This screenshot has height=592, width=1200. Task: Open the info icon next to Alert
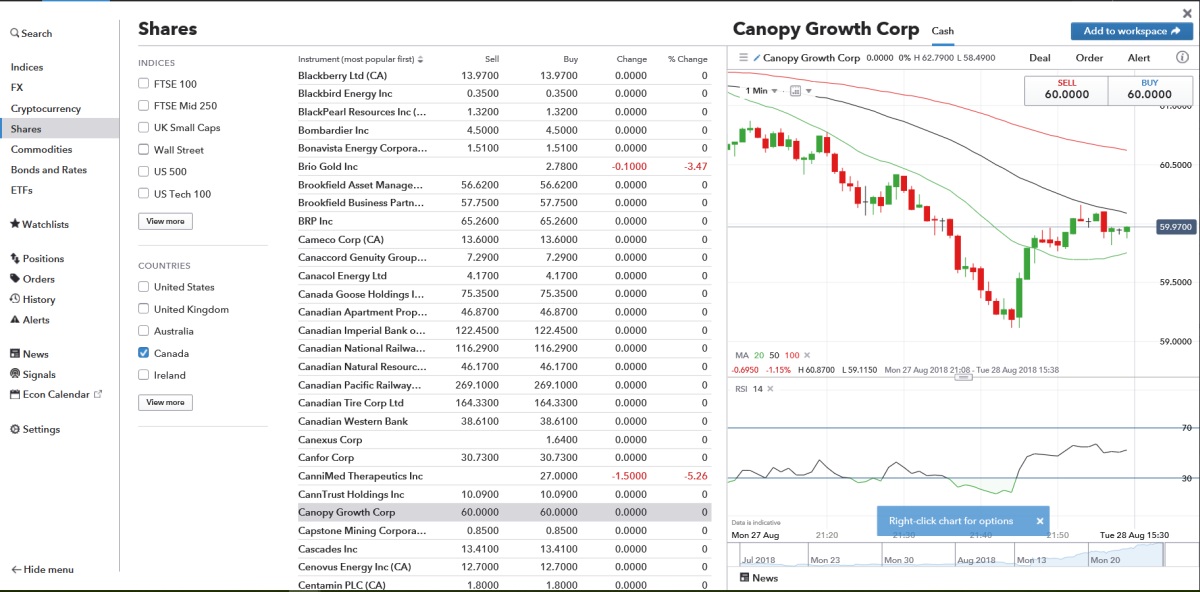[1183, 58]
